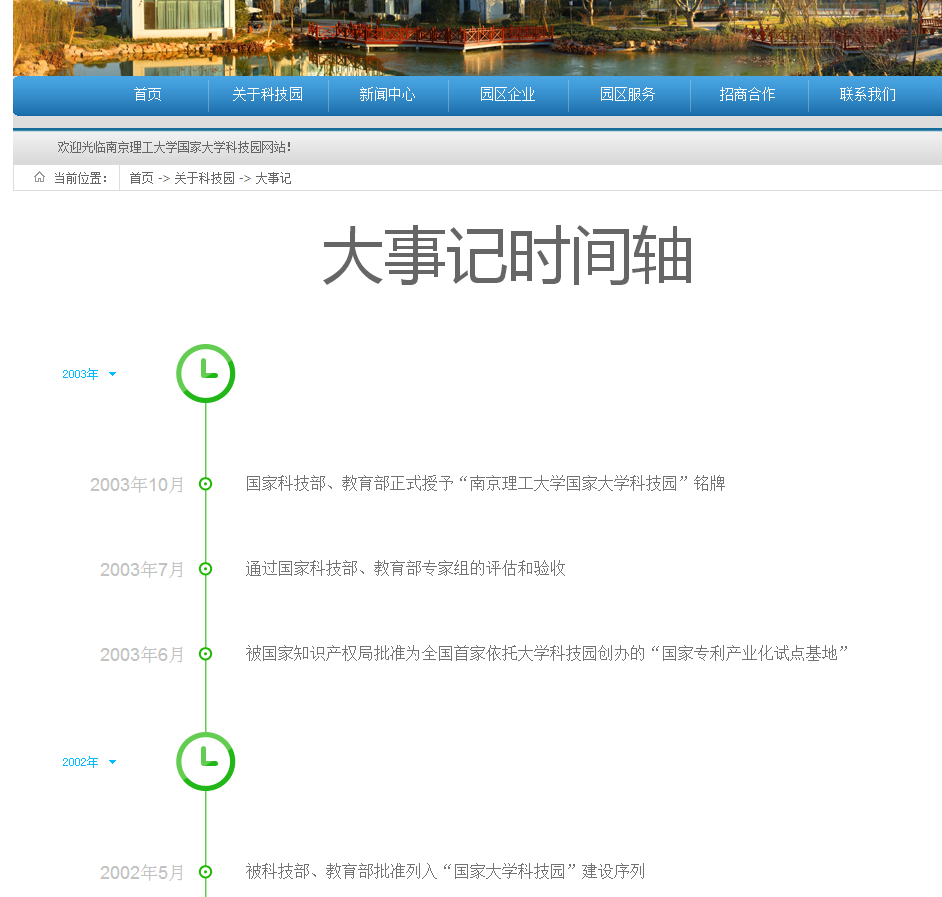Screen dimensions: 942x897
Task: Click 首页 breadcrumb link
Action: [x=141, y=178]
